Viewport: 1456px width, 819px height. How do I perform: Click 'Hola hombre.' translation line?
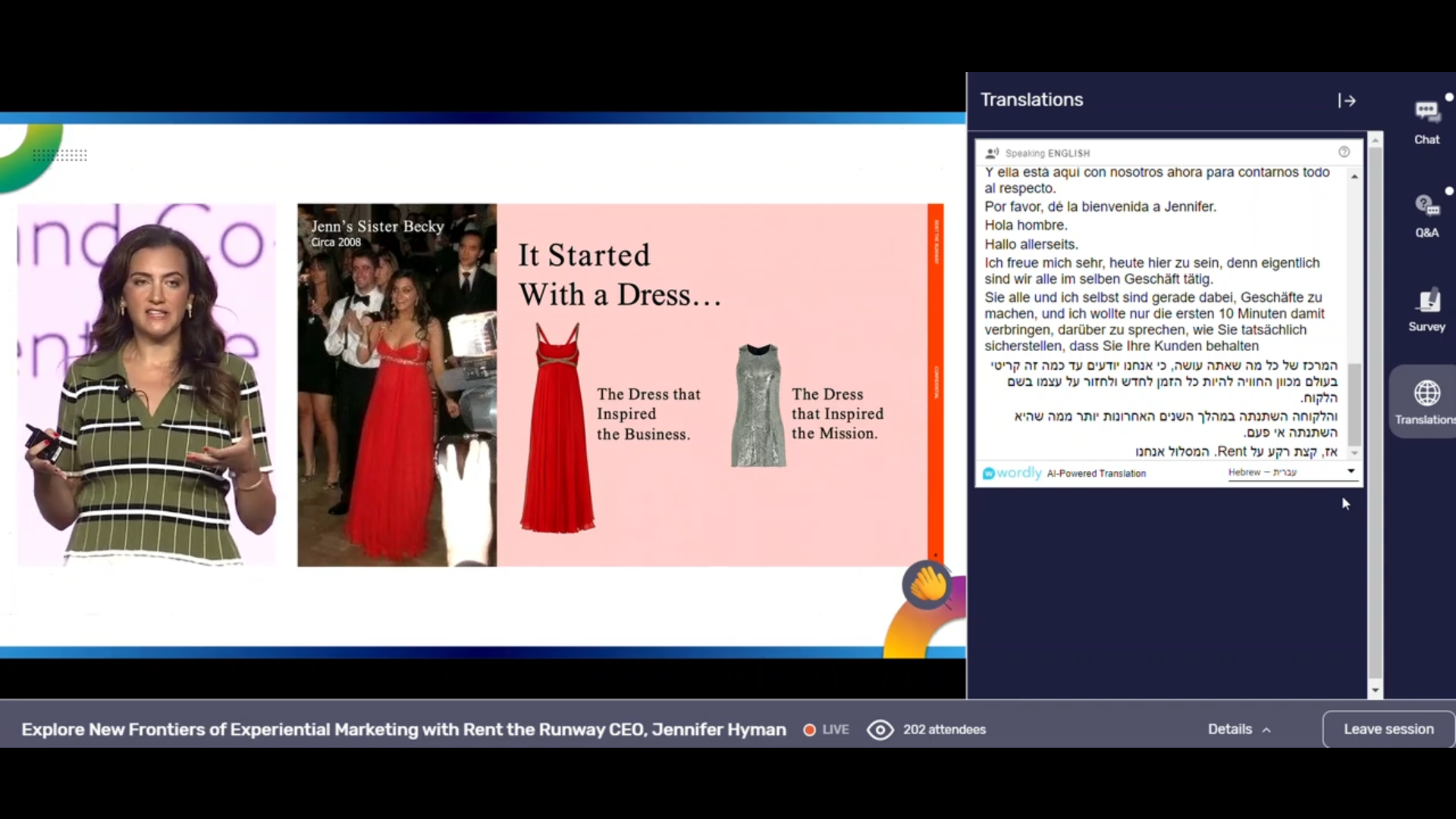tap(1026, 225)
